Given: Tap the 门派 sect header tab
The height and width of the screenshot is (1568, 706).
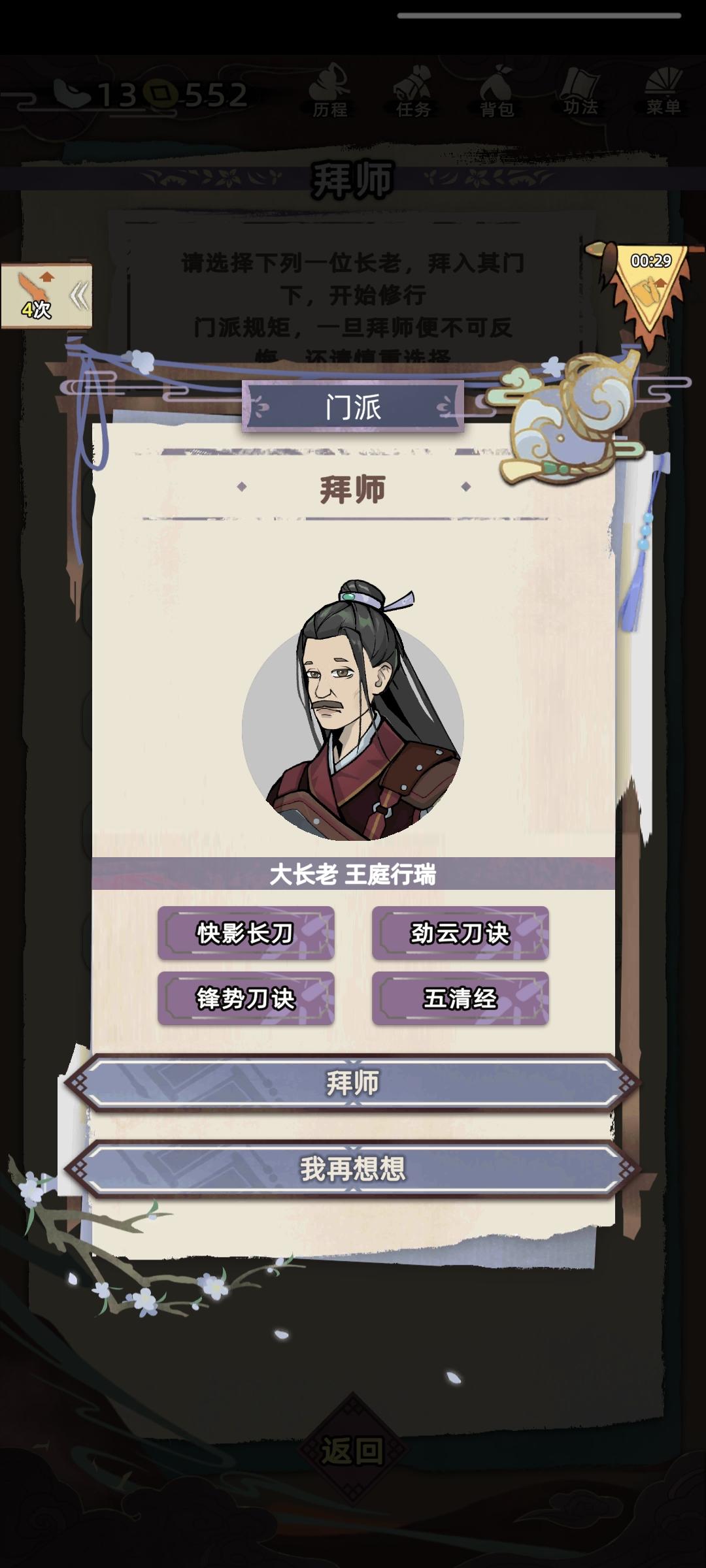Looking at the screenshot, I should (353, 407).
